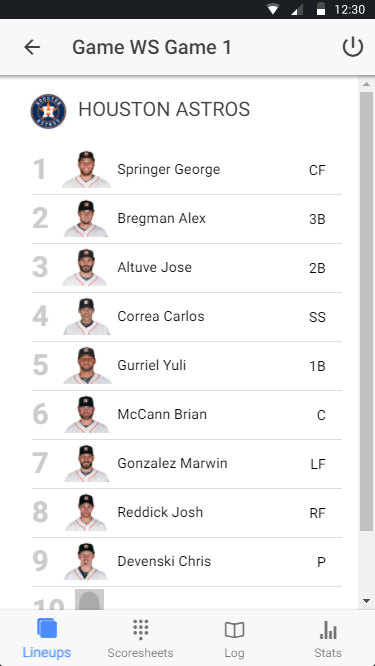Open the Scoresheets tab icon
375x666 pixels.
pos(141,629)
